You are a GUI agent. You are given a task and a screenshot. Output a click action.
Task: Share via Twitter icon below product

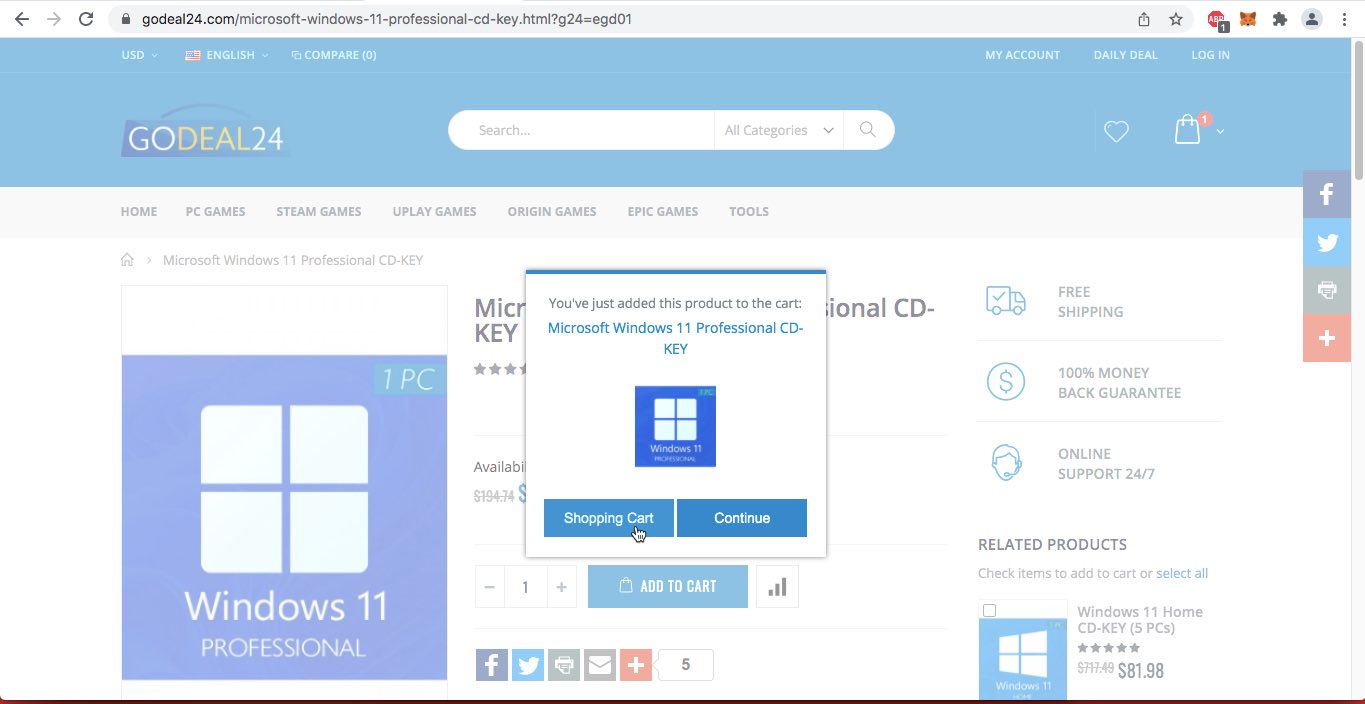(528, 665)
